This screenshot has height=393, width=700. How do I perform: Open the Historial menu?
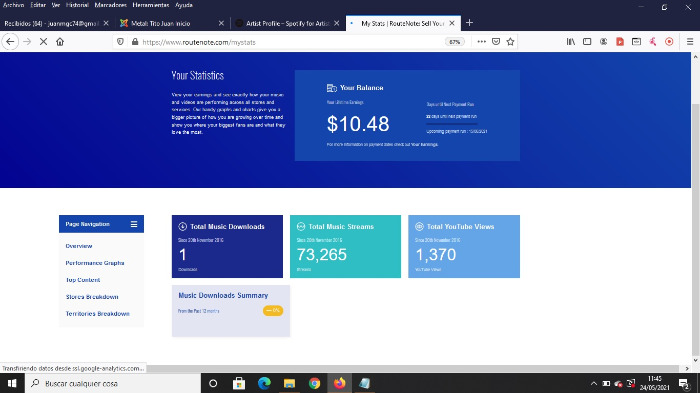[77, 5]
